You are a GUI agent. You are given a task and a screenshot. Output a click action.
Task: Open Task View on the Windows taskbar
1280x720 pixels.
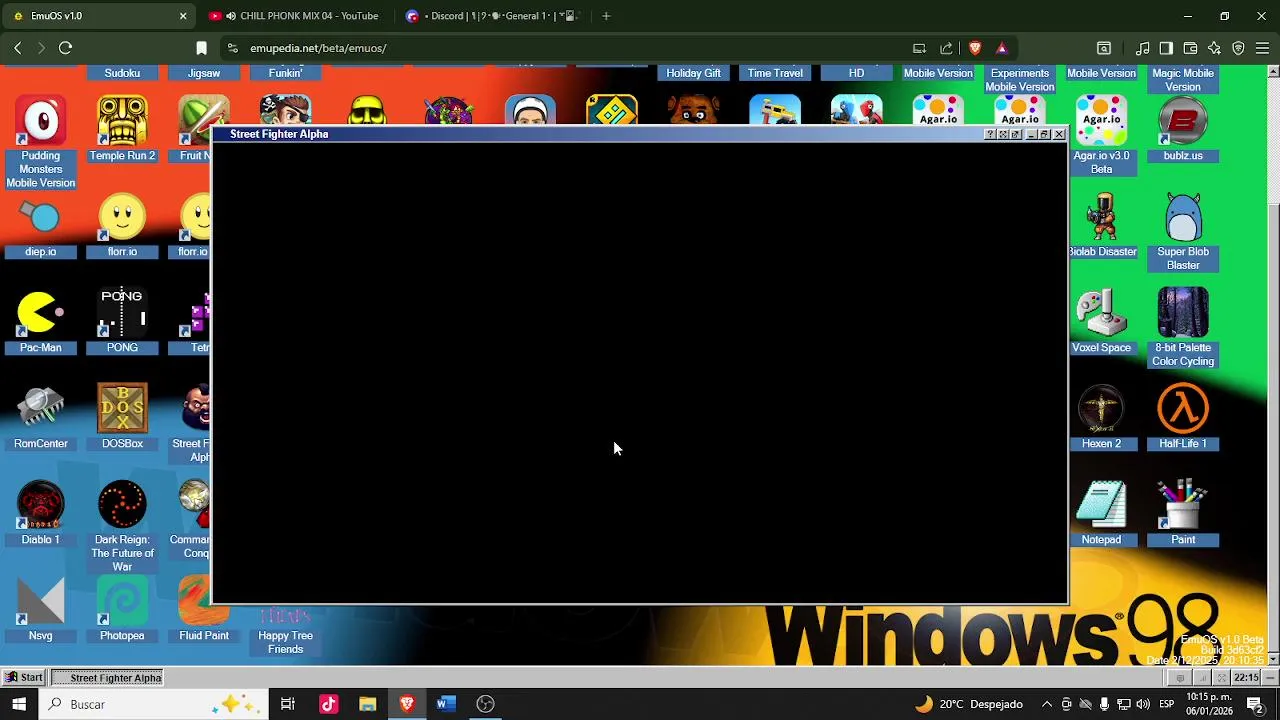pyautogui.click(x=288, y=704)
